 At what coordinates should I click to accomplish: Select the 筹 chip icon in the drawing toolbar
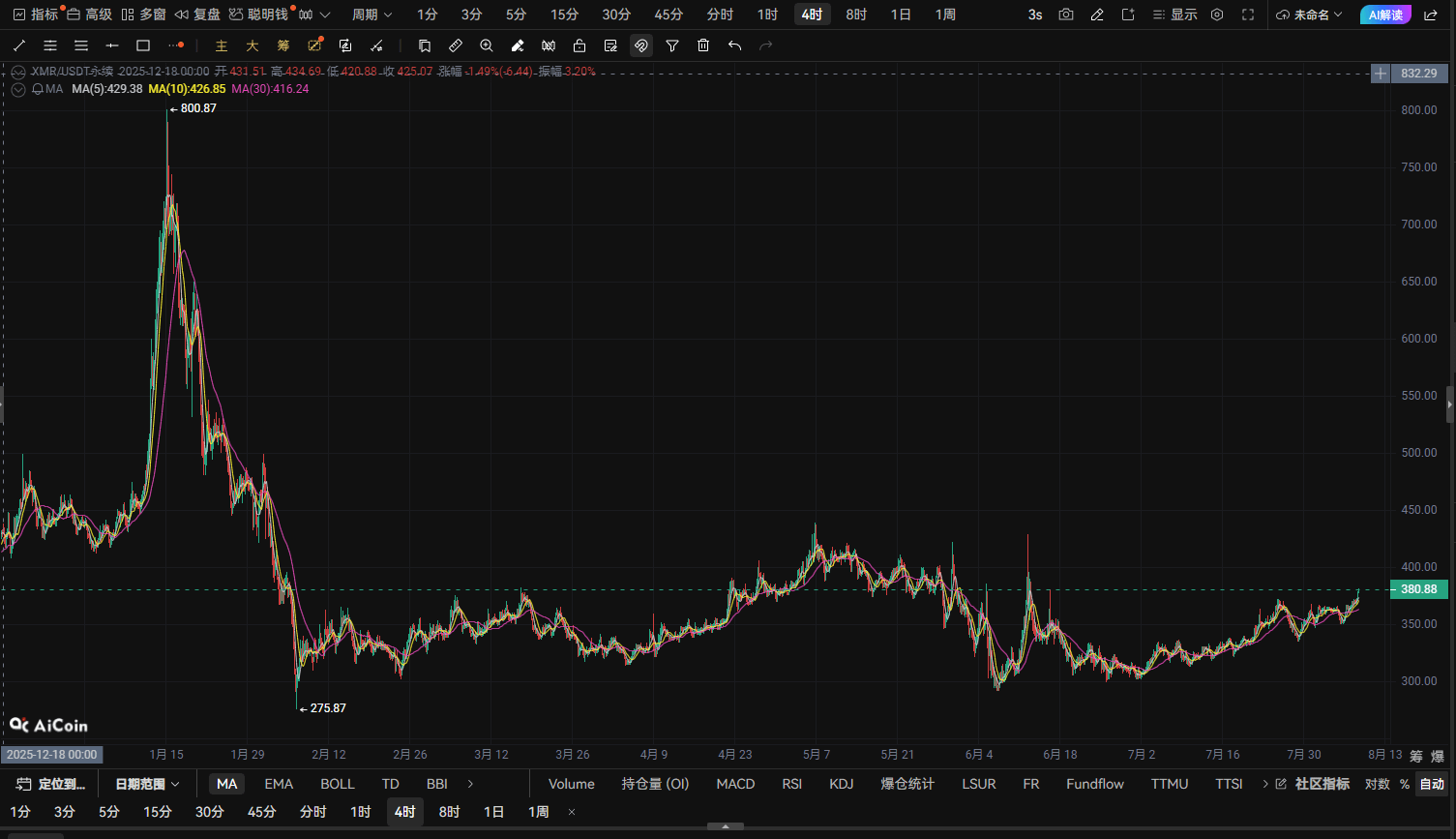283,45
